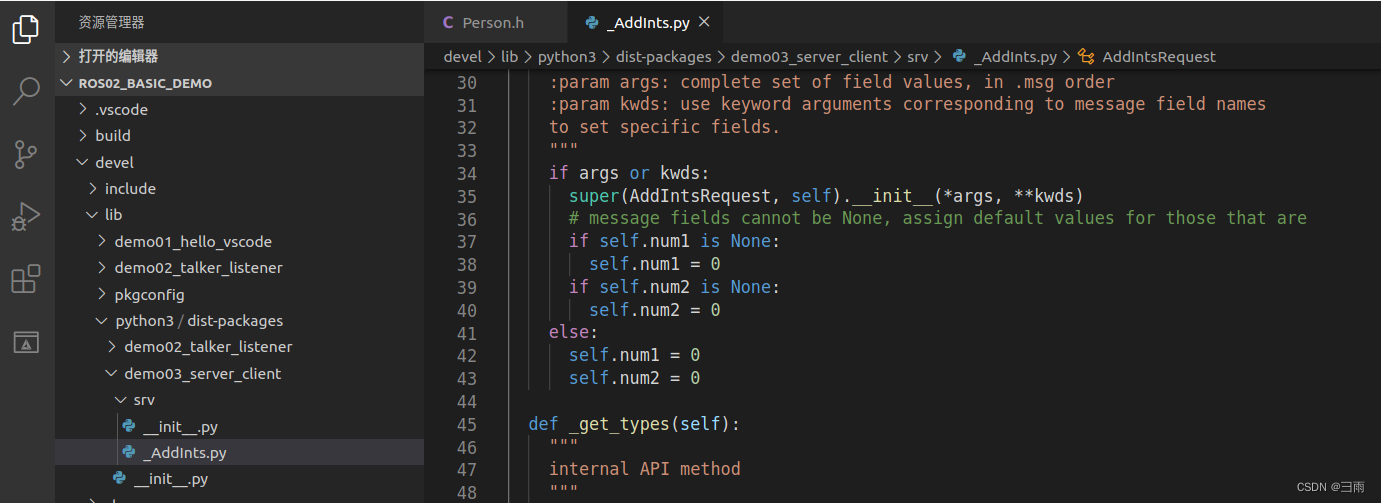Click 'if self.num1 is None:' line

[674, 241]
